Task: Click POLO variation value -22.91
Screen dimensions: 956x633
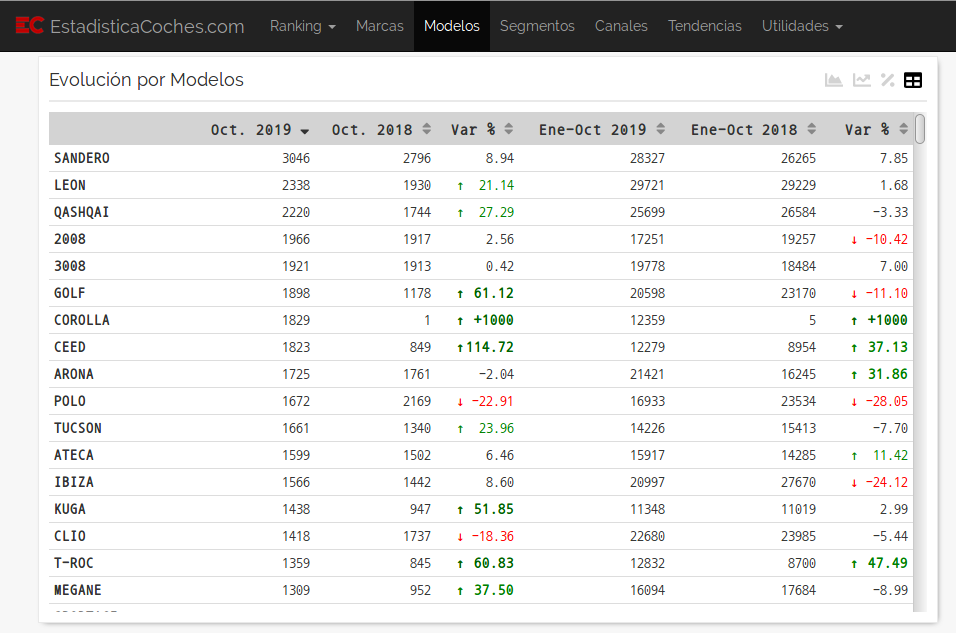Action: pyautogui.click(x=493, y=401)
